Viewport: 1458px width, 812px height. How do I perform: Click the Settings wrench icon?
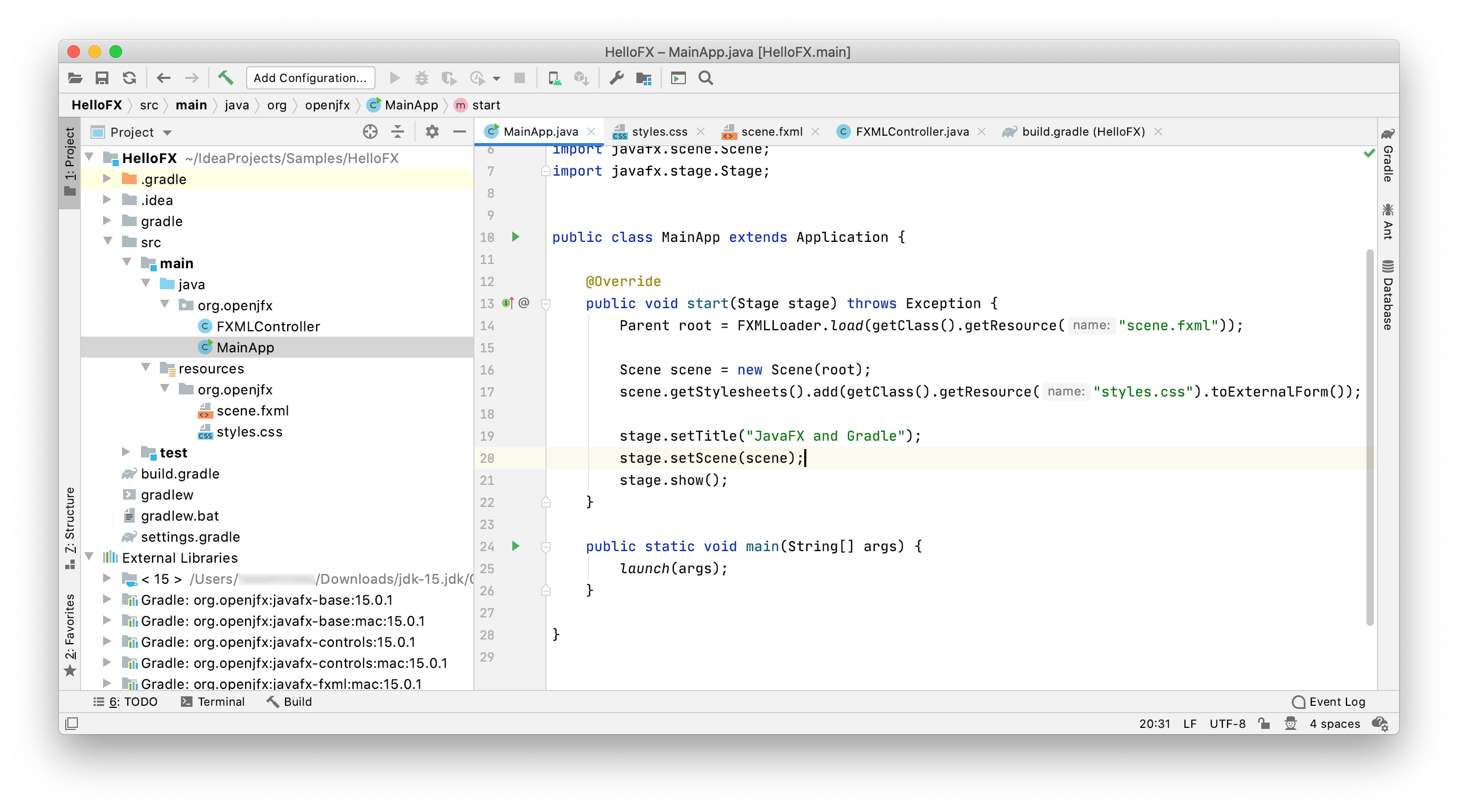pos(616,78)
